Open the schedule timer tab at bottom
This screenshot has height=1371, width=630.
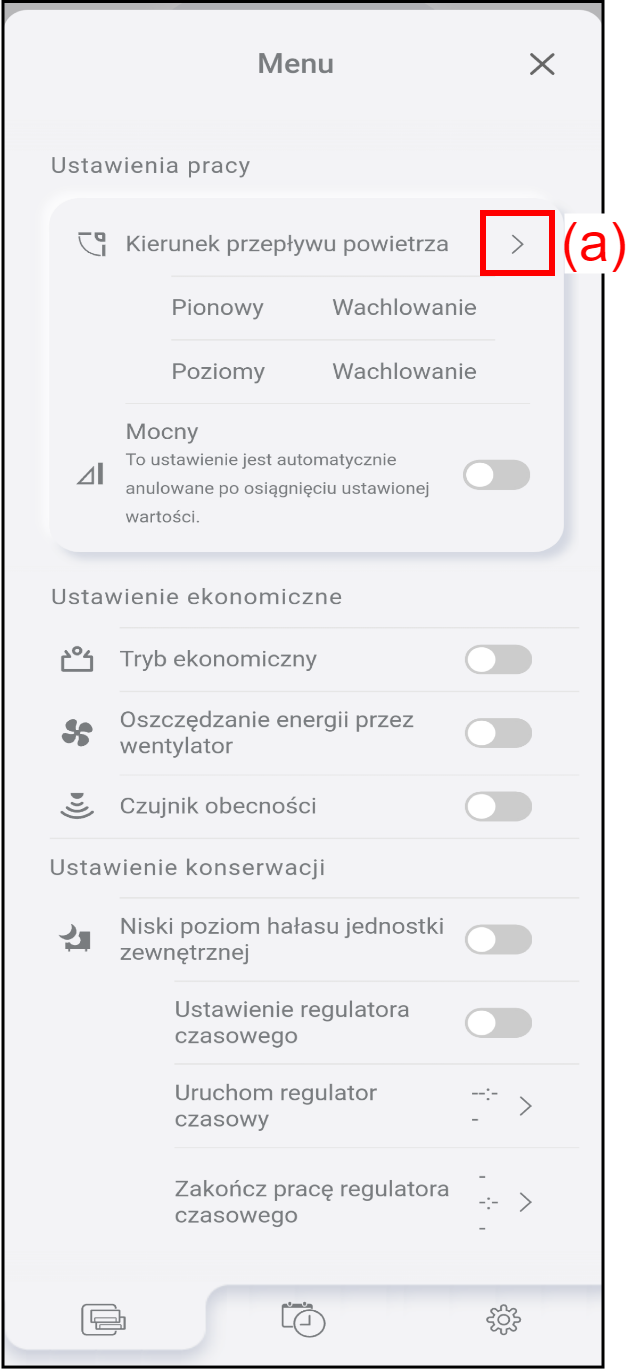click(303, 1320)
